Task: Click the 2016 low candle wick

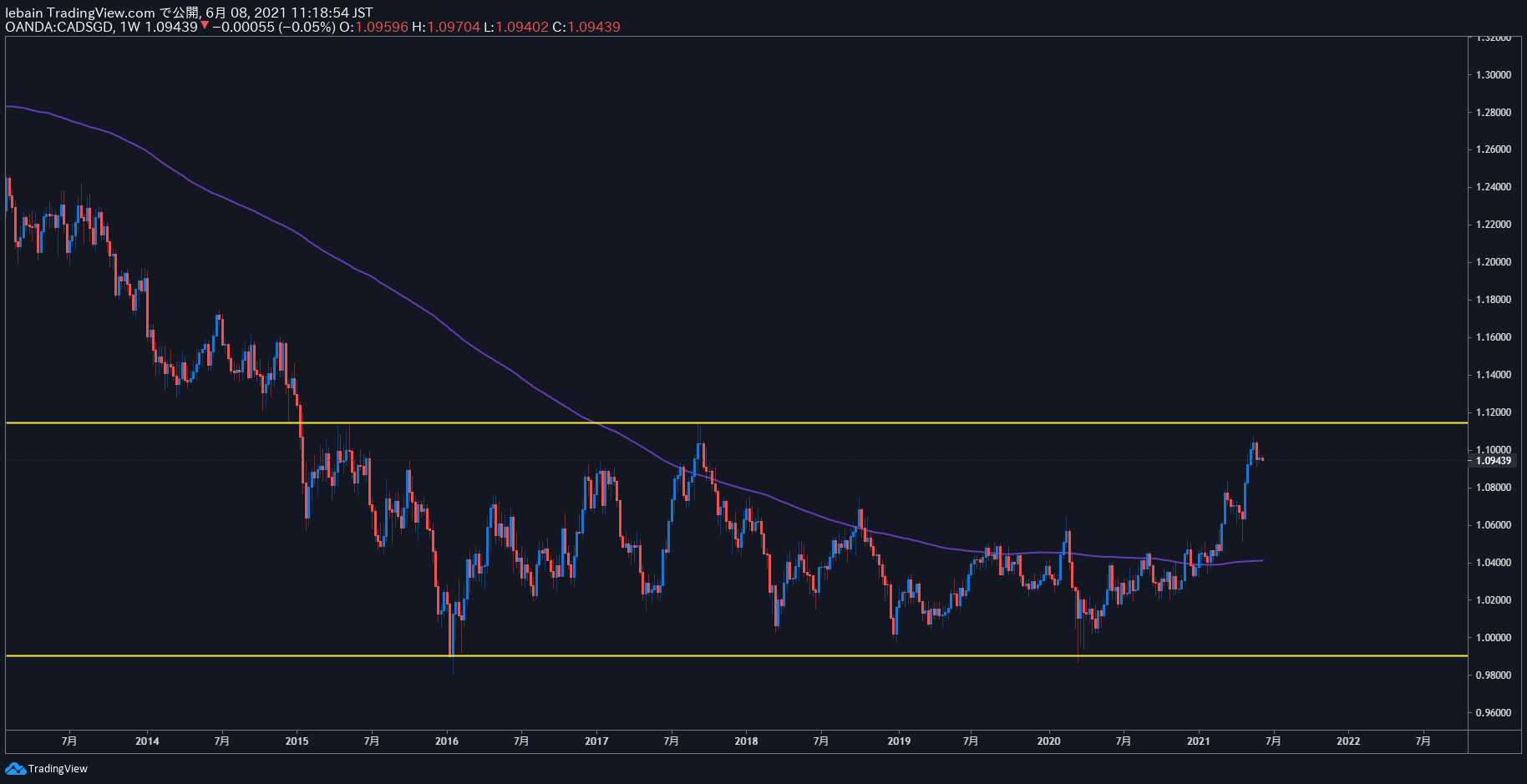Action: (x=452, y=665)
